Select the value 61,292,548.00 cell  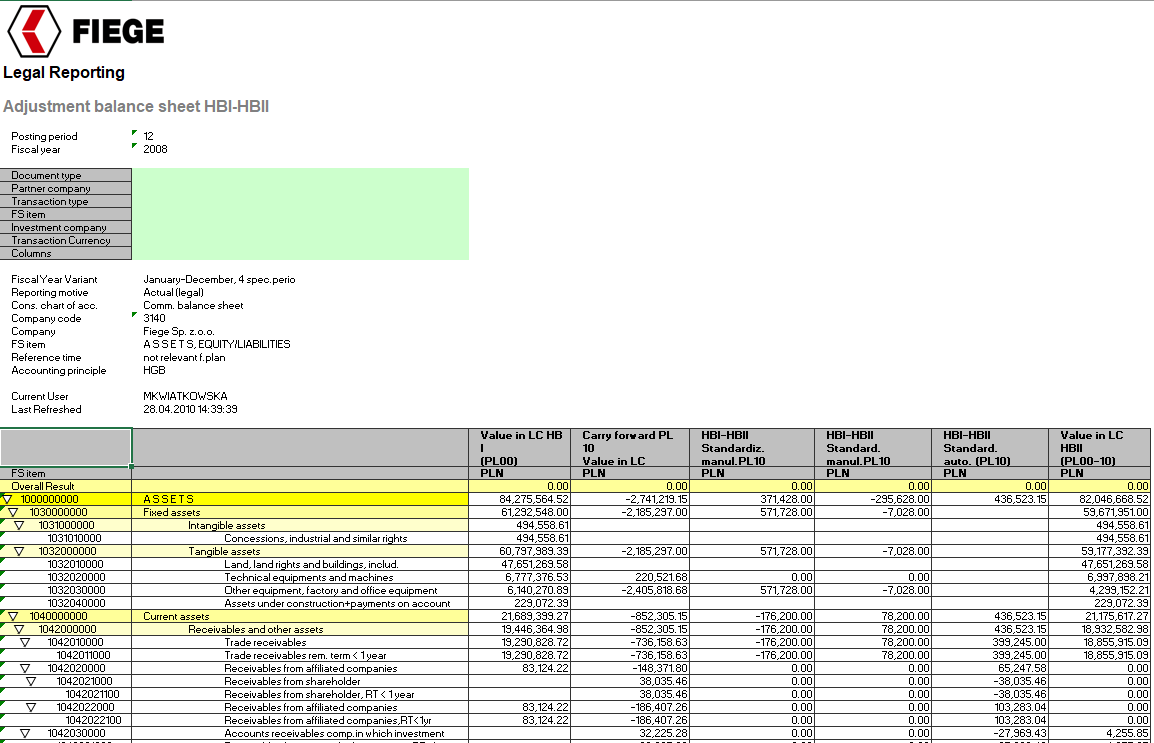point(520,513)
